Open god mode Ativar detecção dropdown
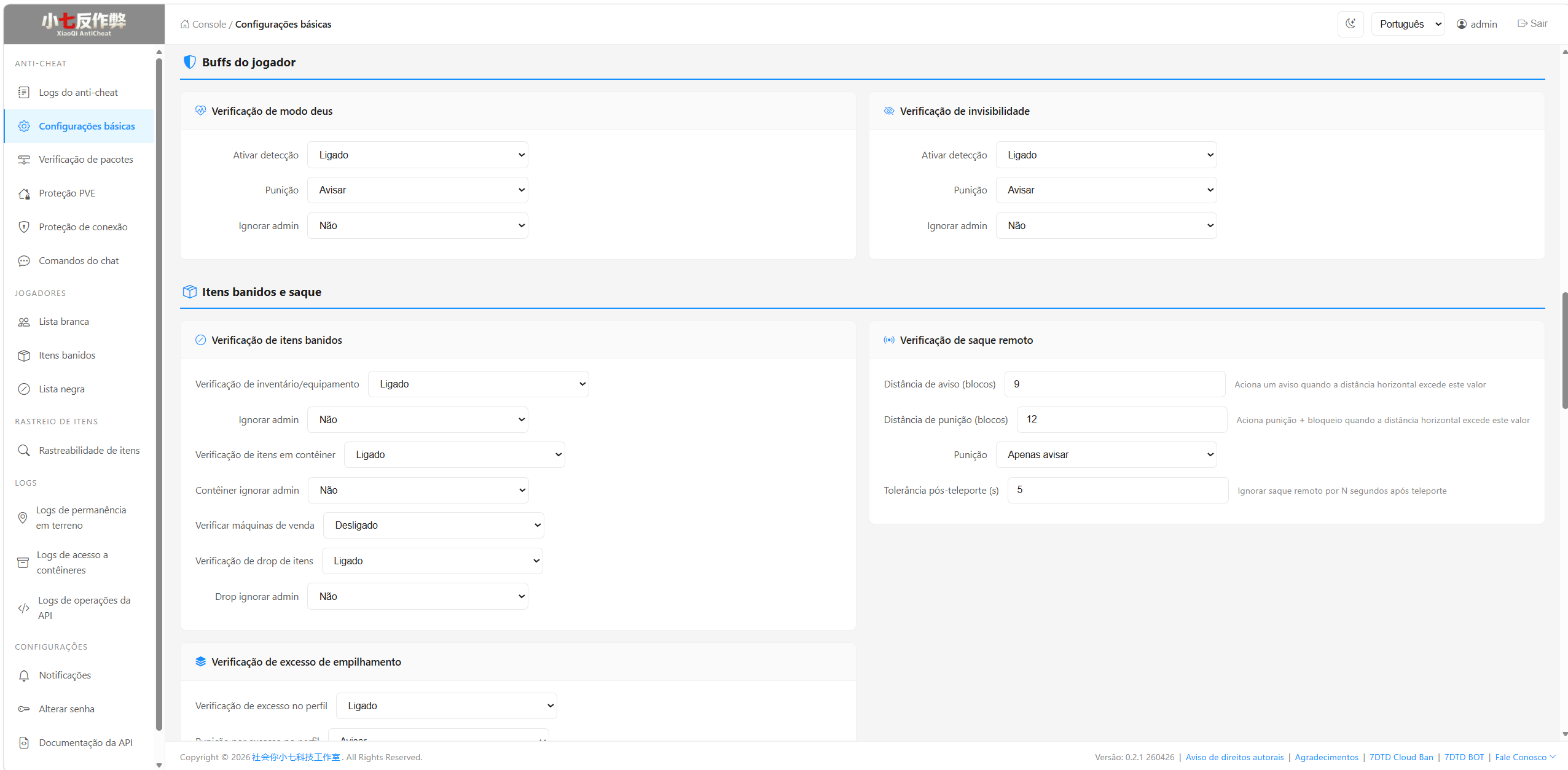The height and width of the screenshot is (770, 1568). point(417,155)
